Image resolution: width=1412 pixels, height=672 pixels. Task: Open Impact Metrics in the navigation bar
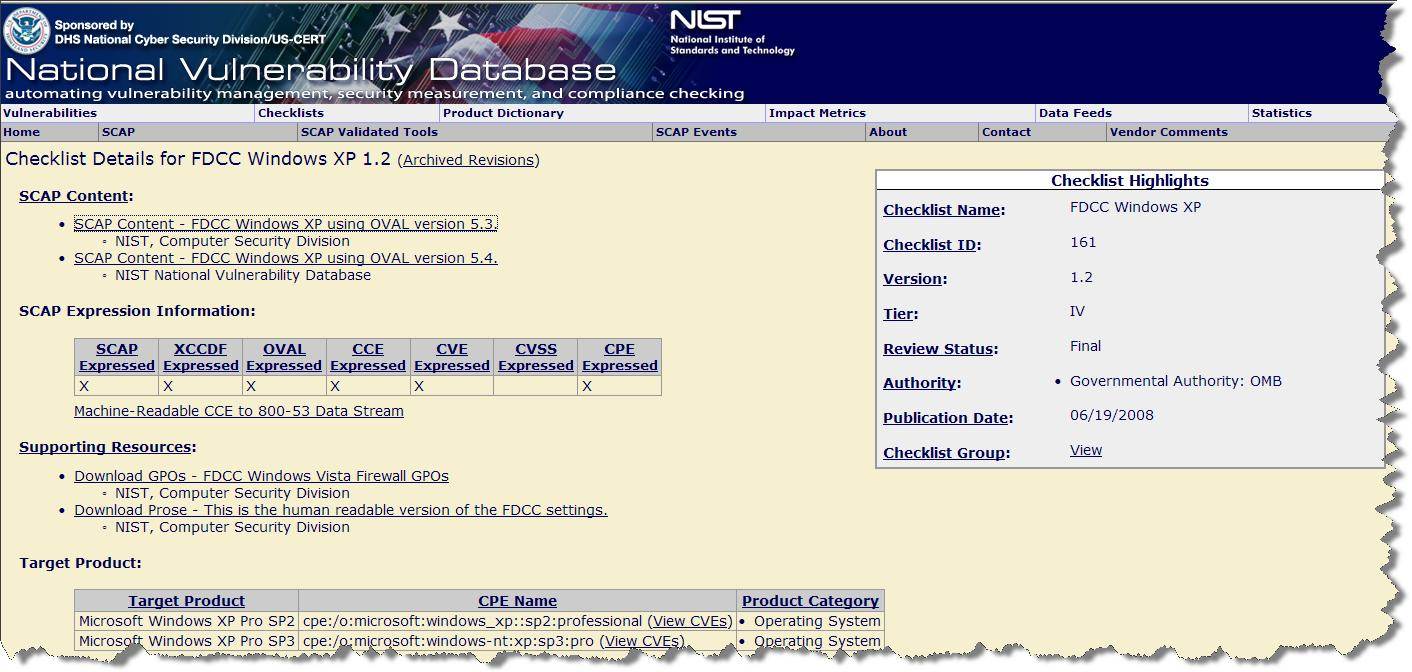click(x=817, y=113)
